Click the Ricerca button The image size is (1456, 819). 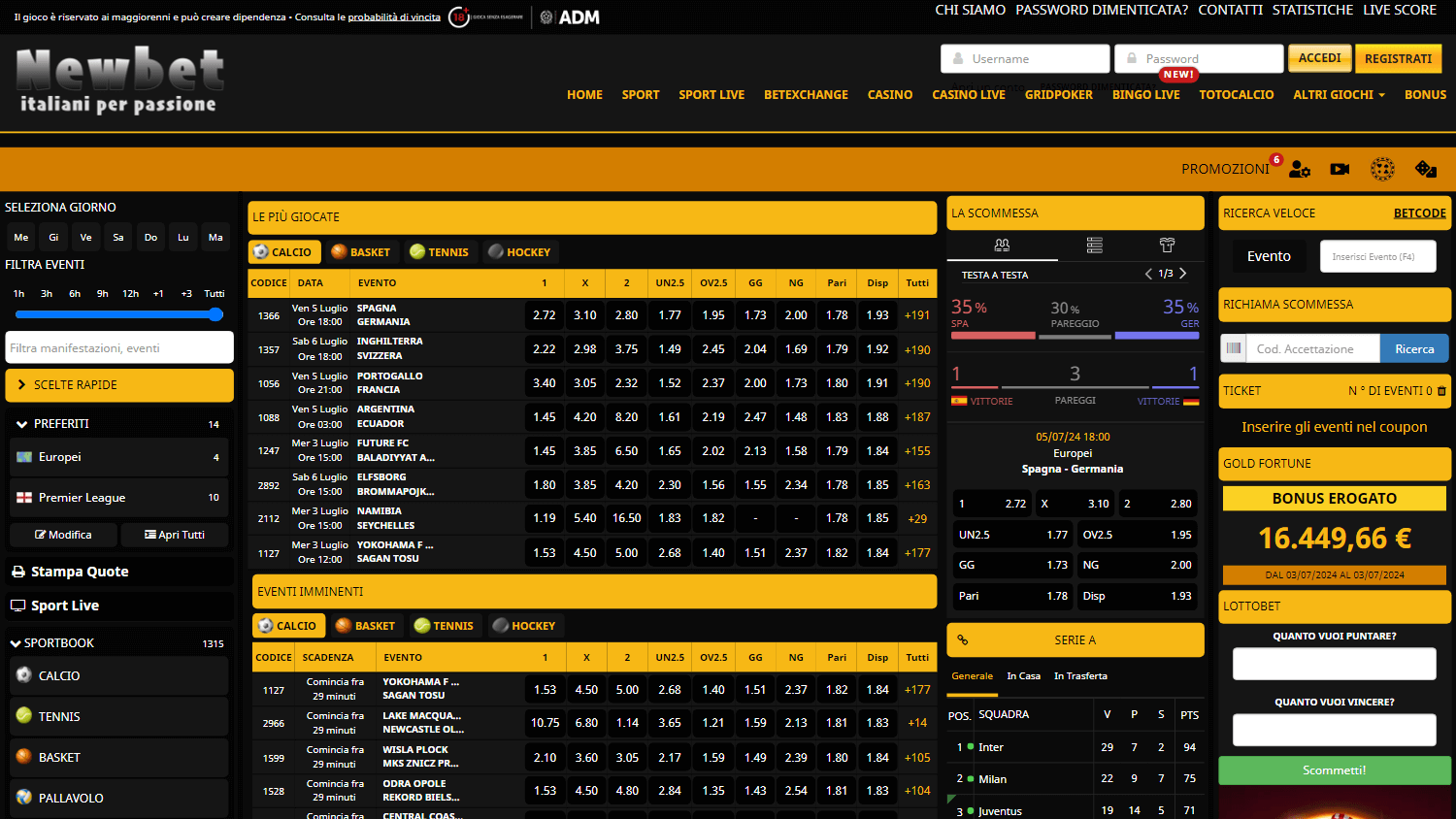(1414, 348)
